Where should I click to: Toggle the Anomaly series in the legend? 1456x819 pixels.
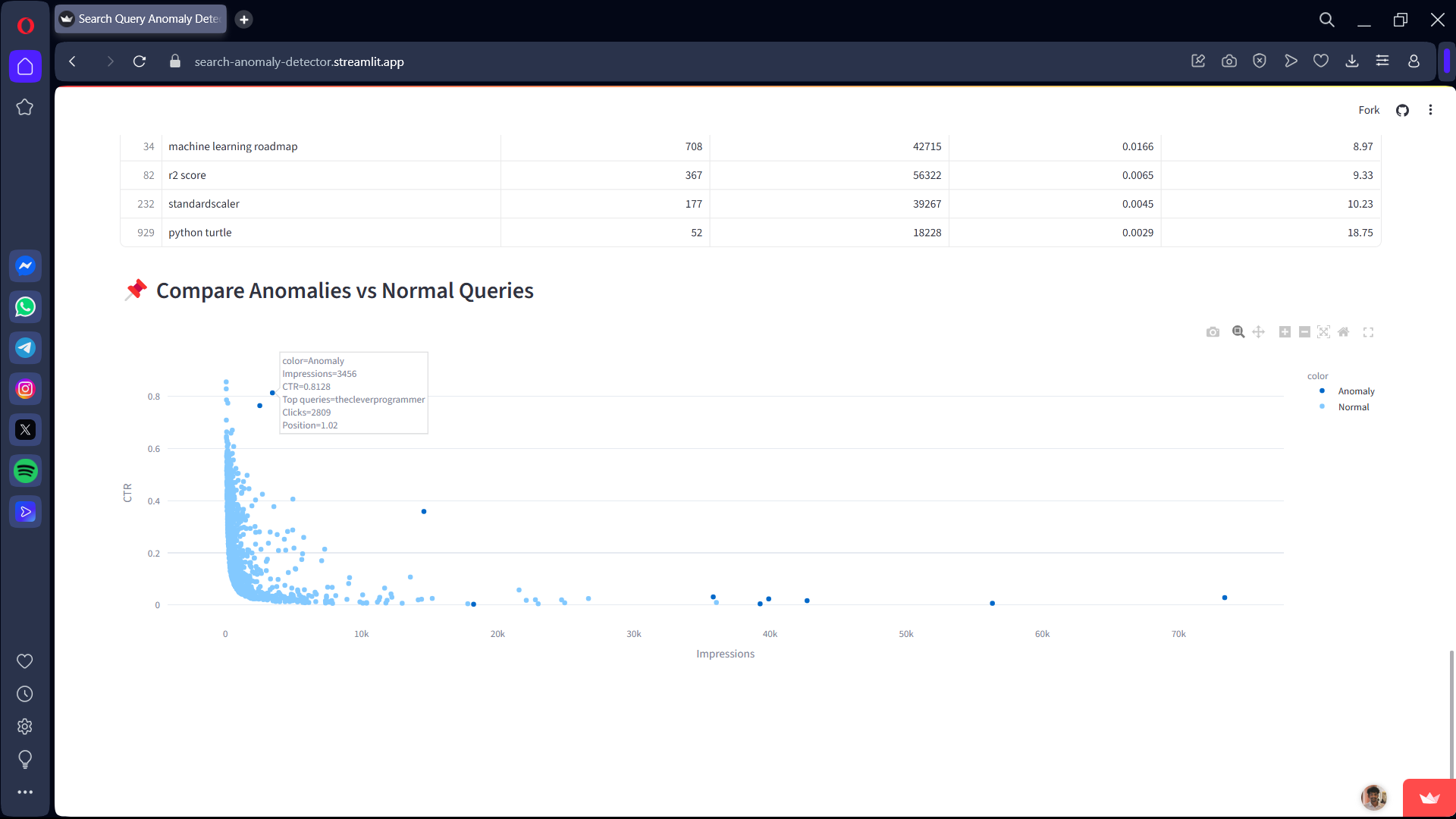coord(1356,391)
